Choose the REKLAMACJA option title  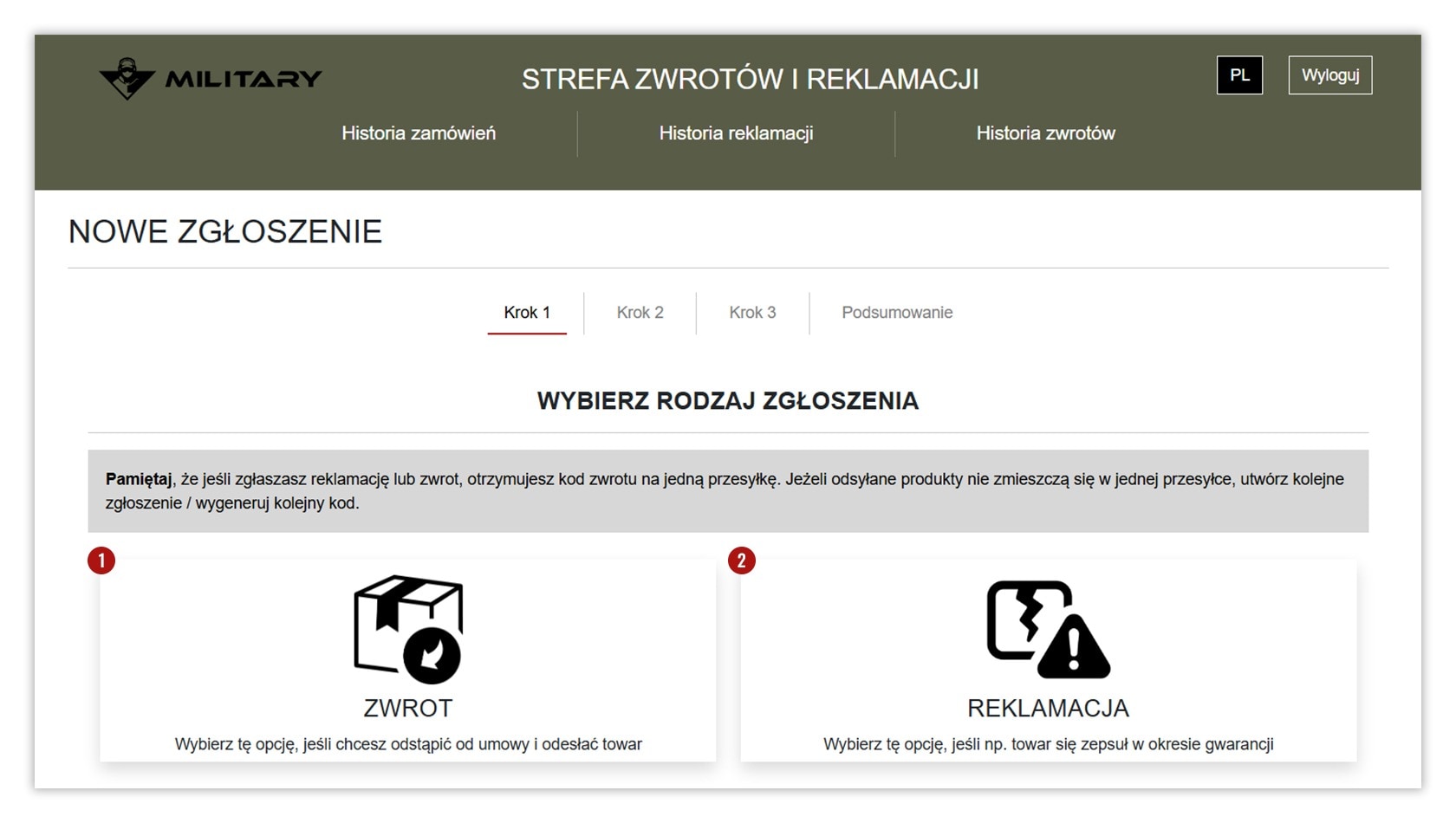click(1048, 709)
